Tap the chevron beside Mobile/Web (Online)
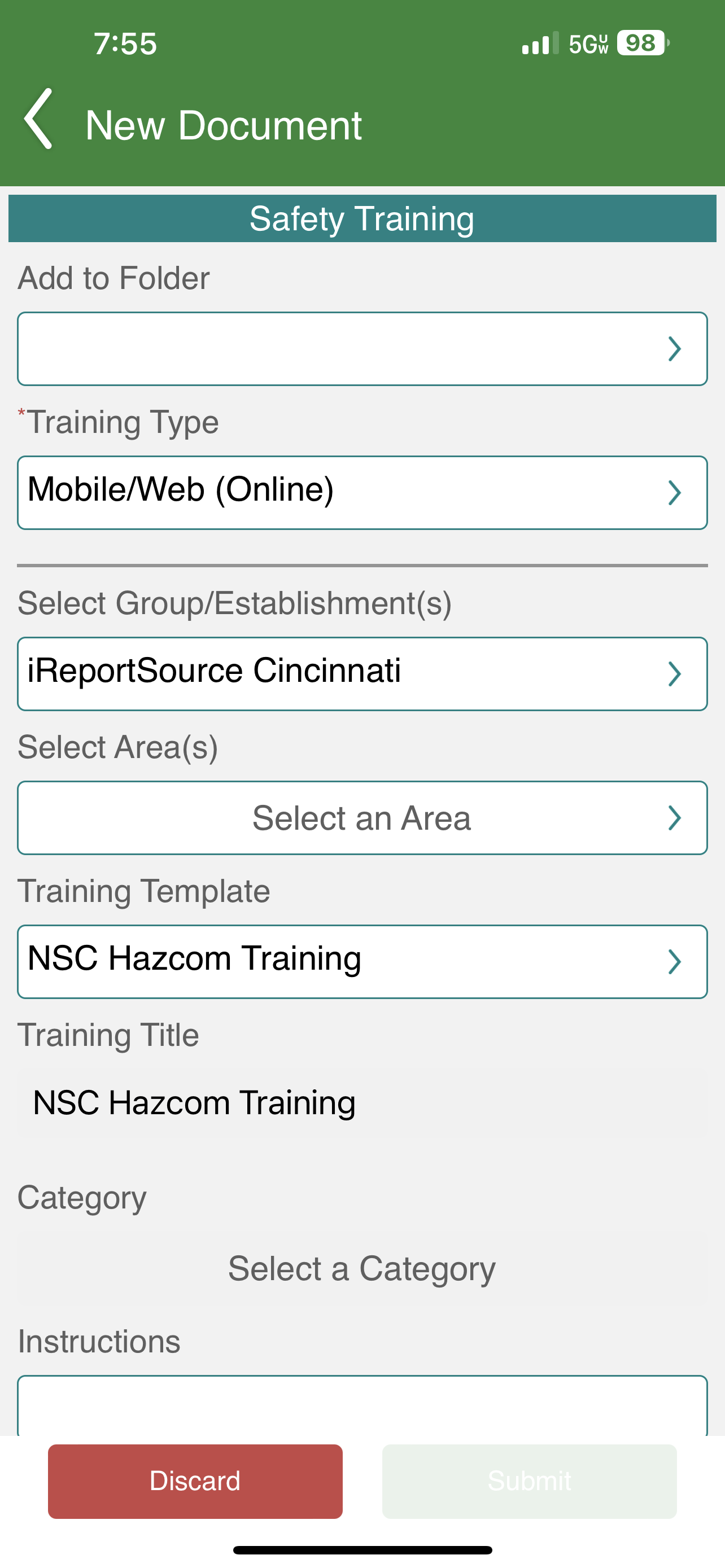The height and width of the screenshot is (1568, 725). click(674, 493)
